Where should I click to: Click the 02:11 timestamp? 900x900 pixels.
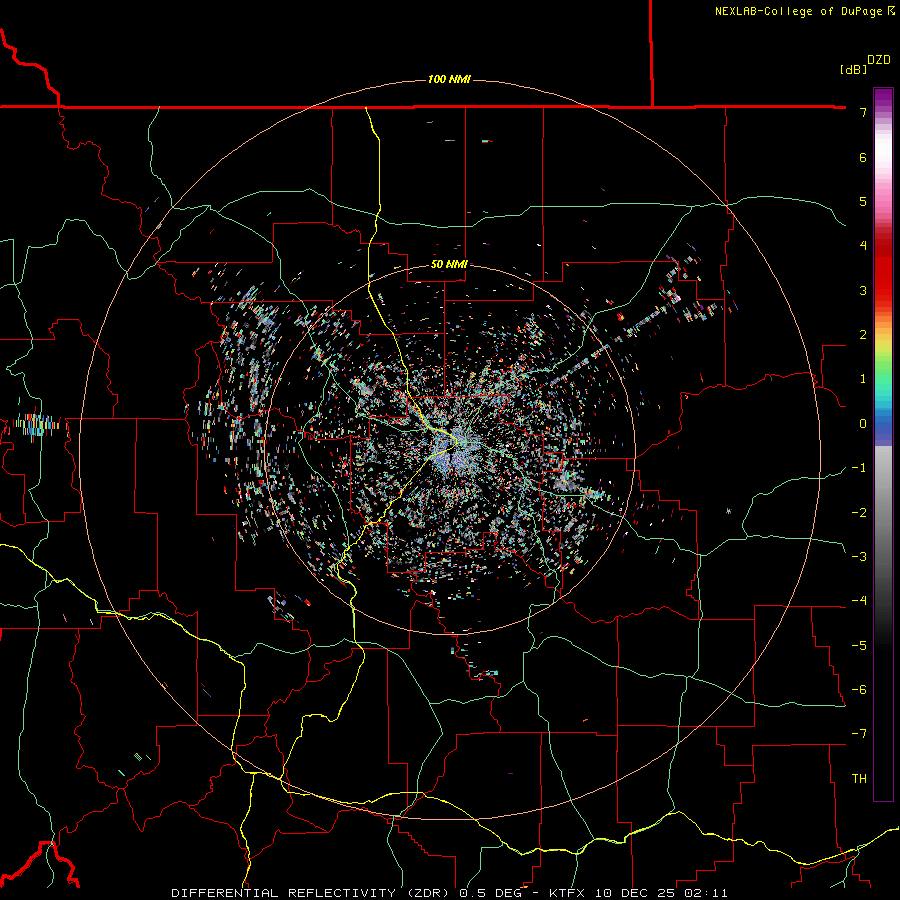[706, 893]
